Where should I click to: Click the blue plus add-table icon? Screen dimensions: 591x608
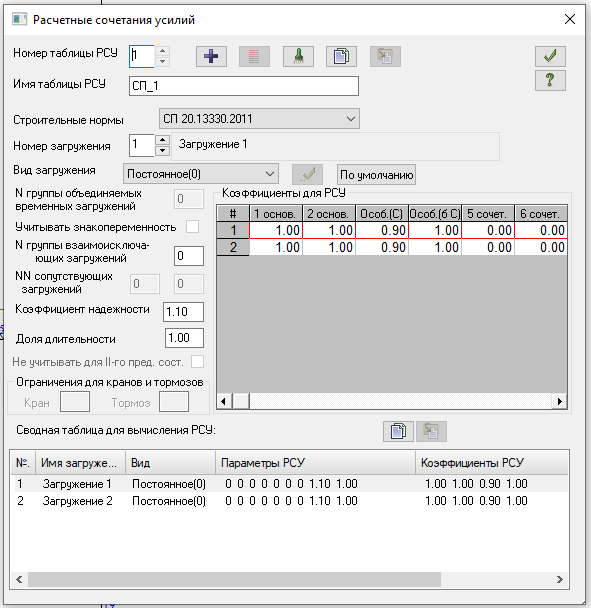pos(211,57)
